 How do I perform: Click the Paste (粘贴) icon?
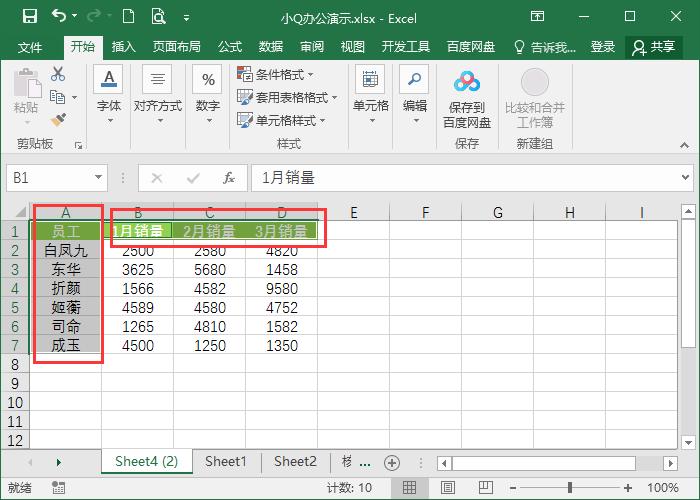[x=27, y=83]
